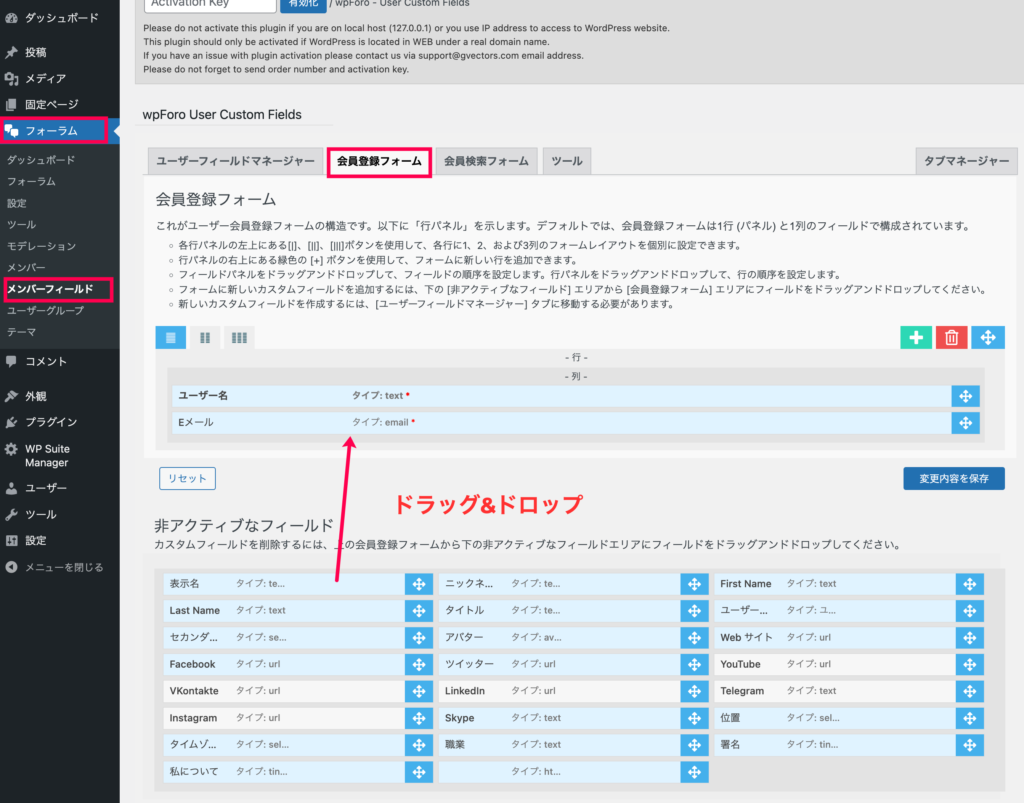Collapse menu with メニューを閉じる
The height and width of the screenshot is (803, 1024).
click(x=59, y=567)
